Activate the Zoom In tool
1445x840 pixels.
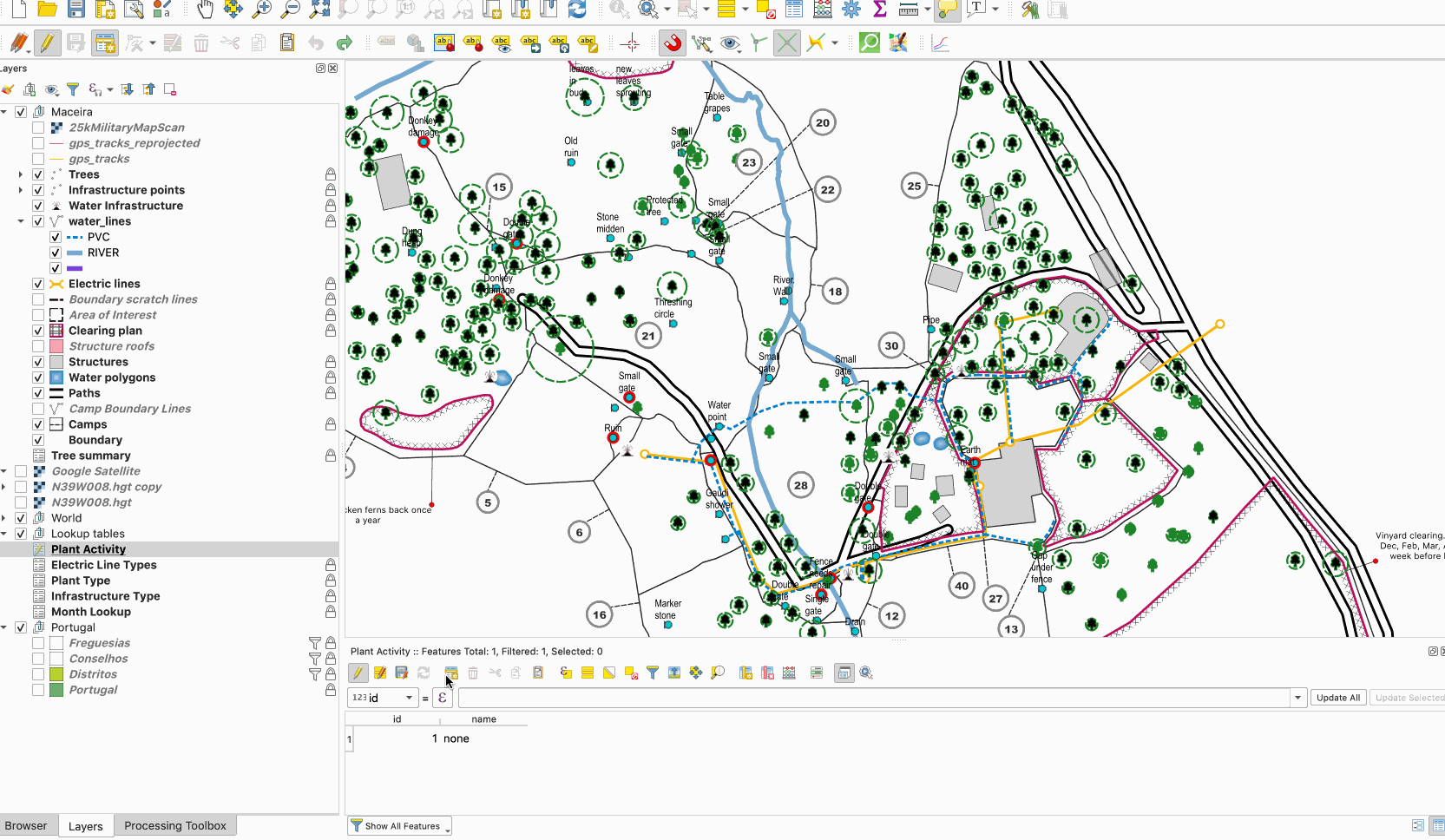click(260, 10)
